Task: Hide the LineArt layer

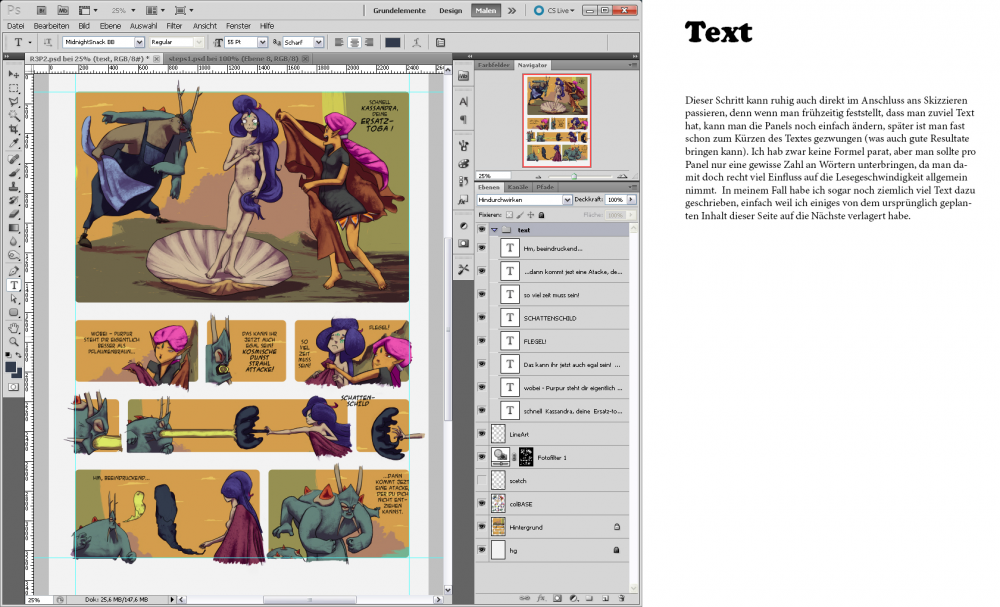Action: coord(482,434)
